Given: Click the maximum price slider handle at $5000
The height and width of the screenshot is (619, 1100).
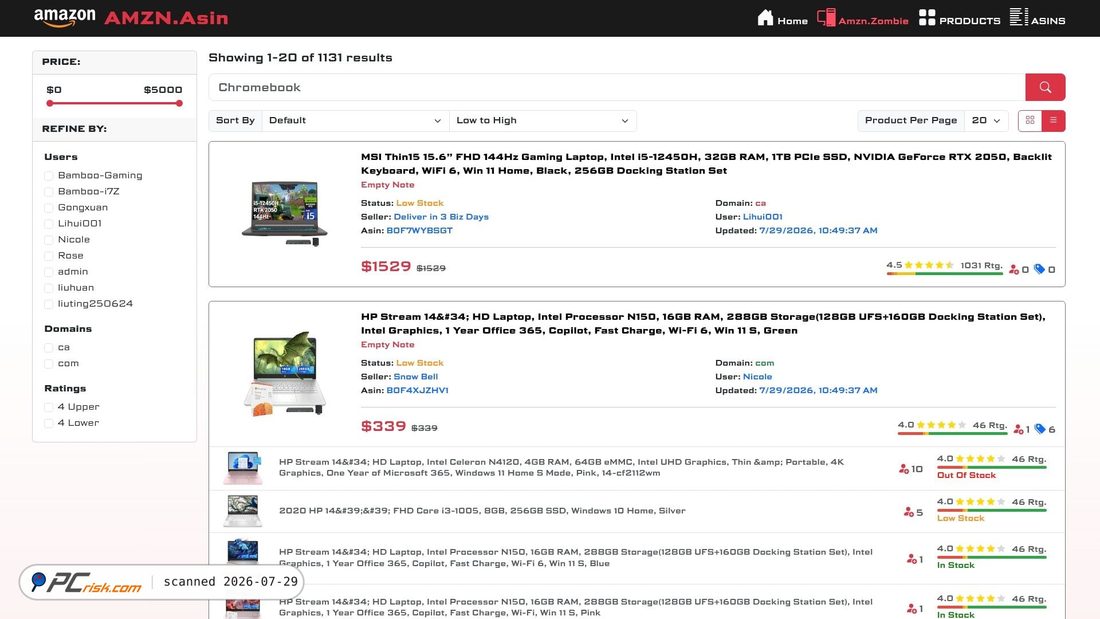Looking at the screenshot, I should (180, 103).
